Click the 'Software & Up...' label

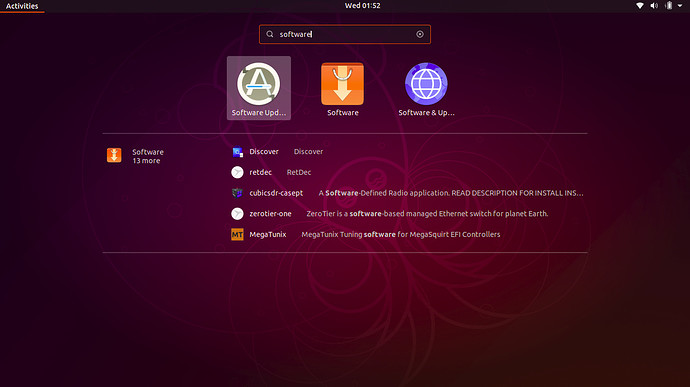(x=426, y=113)
